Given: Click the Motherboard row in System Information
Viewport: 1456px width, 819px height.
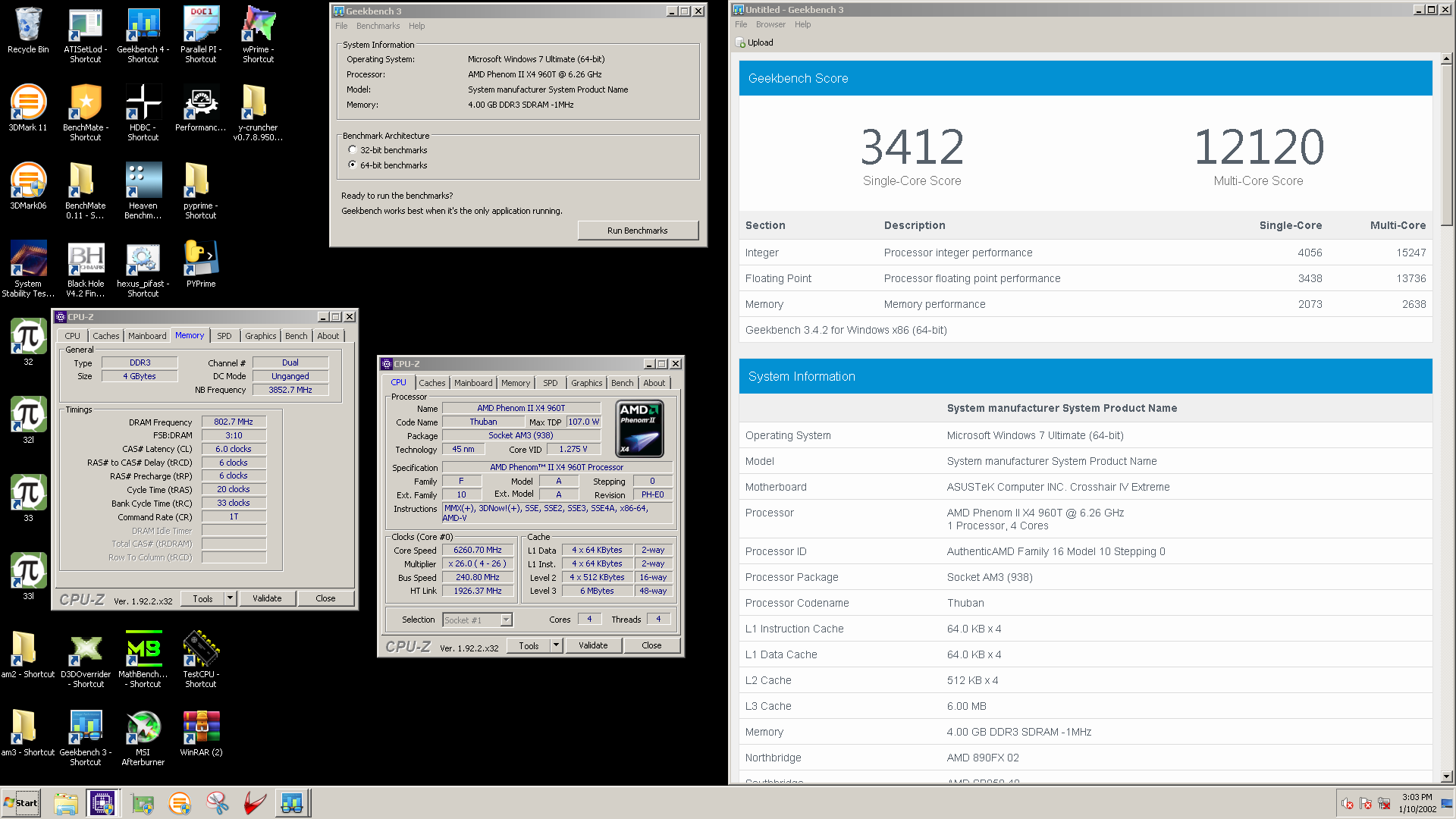Looking at the screenshot, I should point(1085,487).
